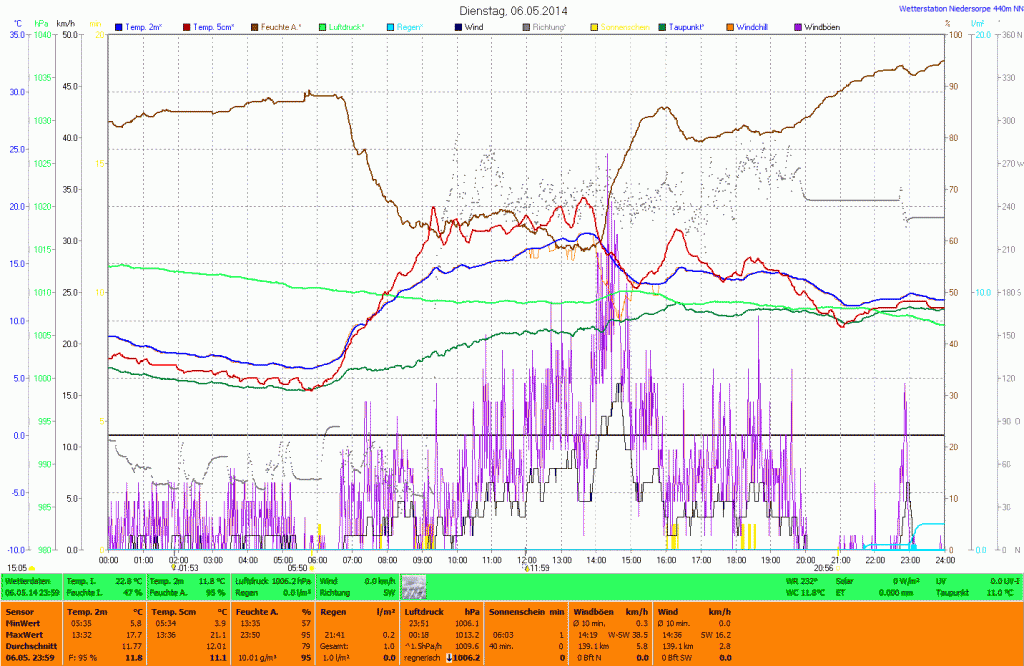
Task: Click the yellow Sonnenschein legend icon
Action: point(595,26)
